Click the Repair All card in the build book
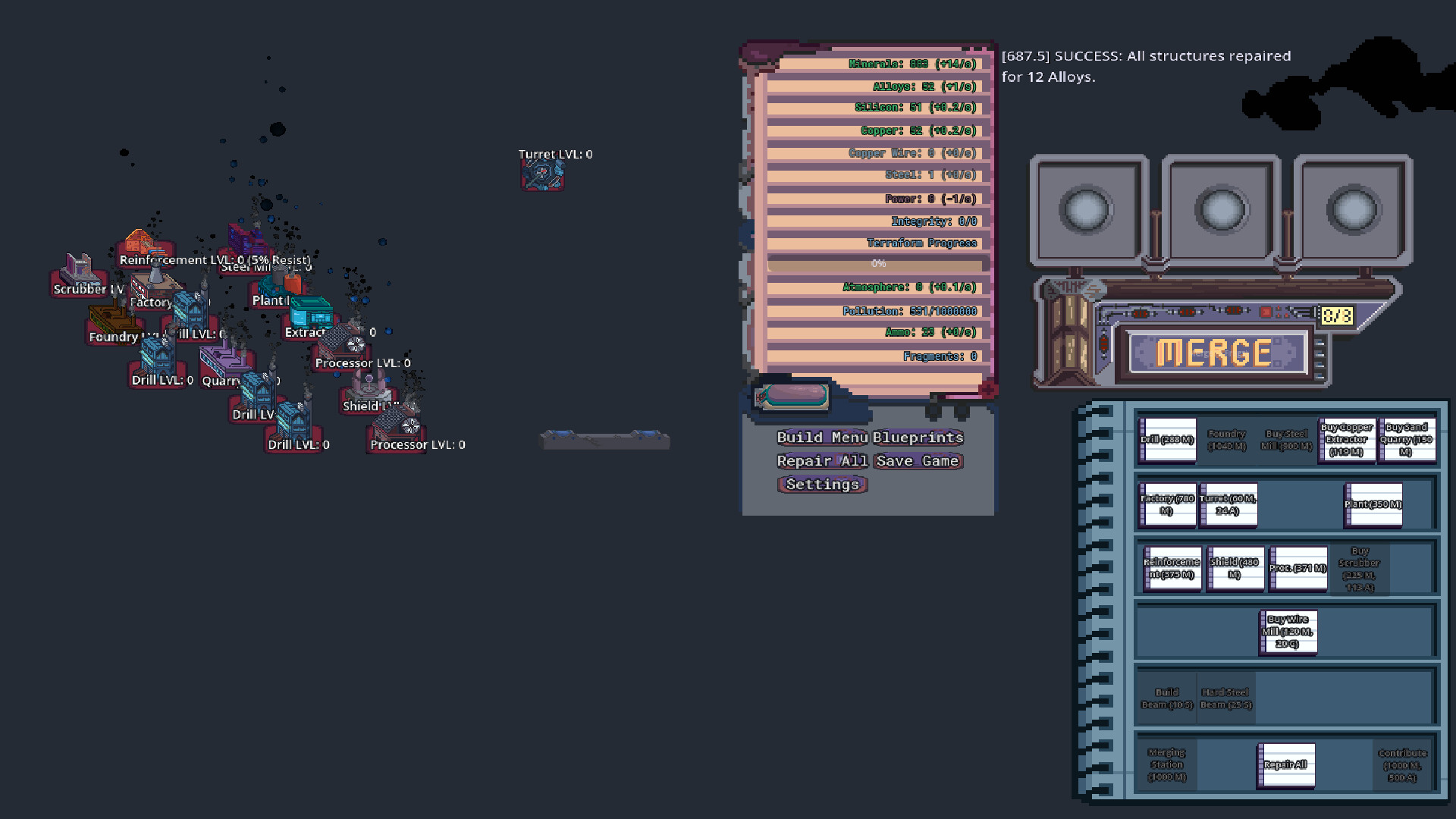This screenshot has width=1456, height=819. point(1286,765)
